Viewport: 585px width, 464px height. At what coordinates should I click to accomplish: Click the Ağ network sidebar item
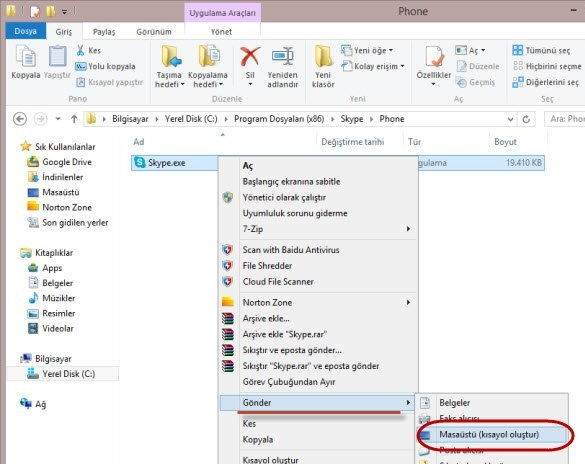coord(40,404)
